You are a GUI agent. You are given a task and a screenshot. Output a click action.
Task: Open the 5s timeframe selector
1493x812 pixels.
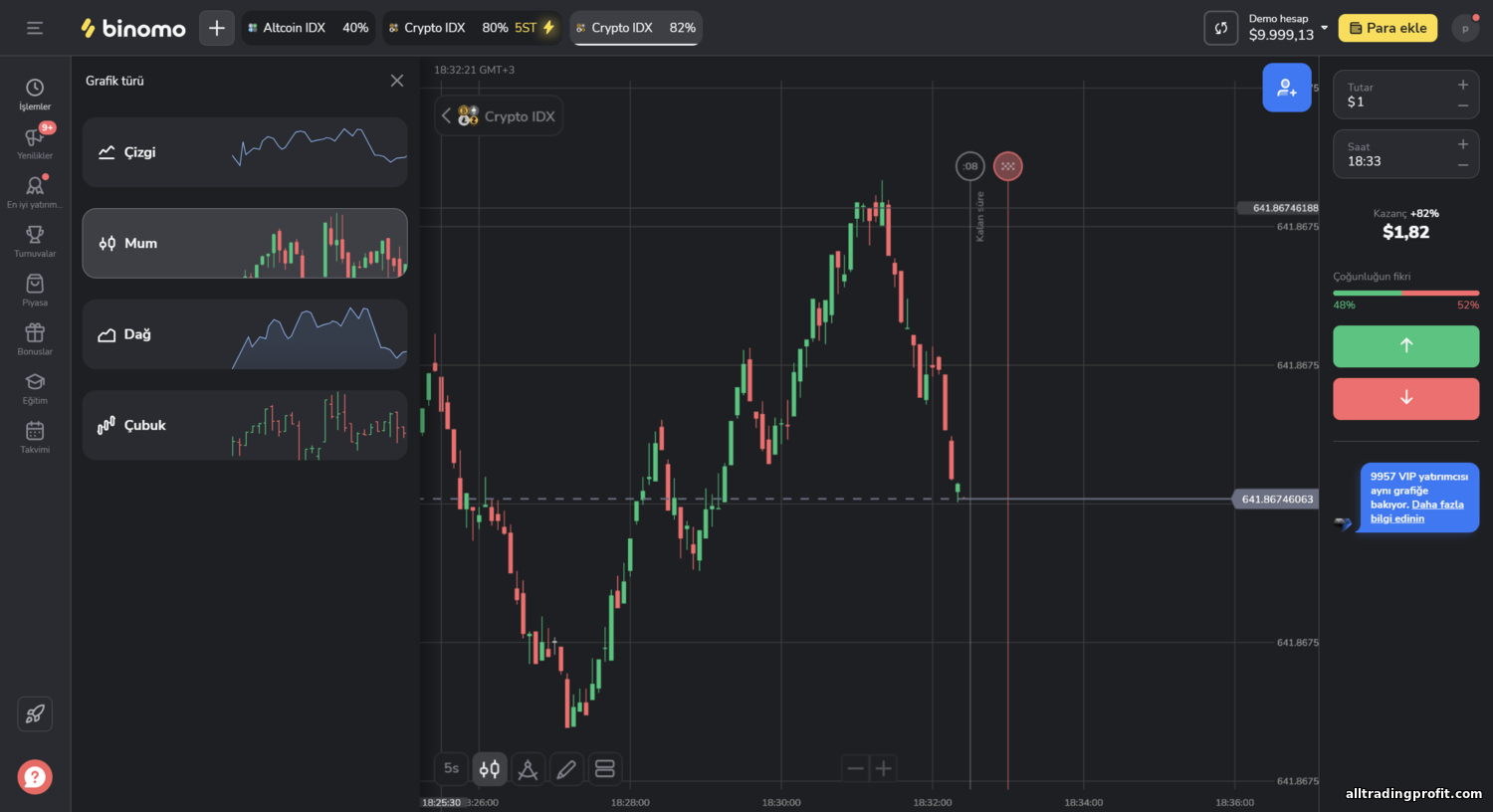452,768
